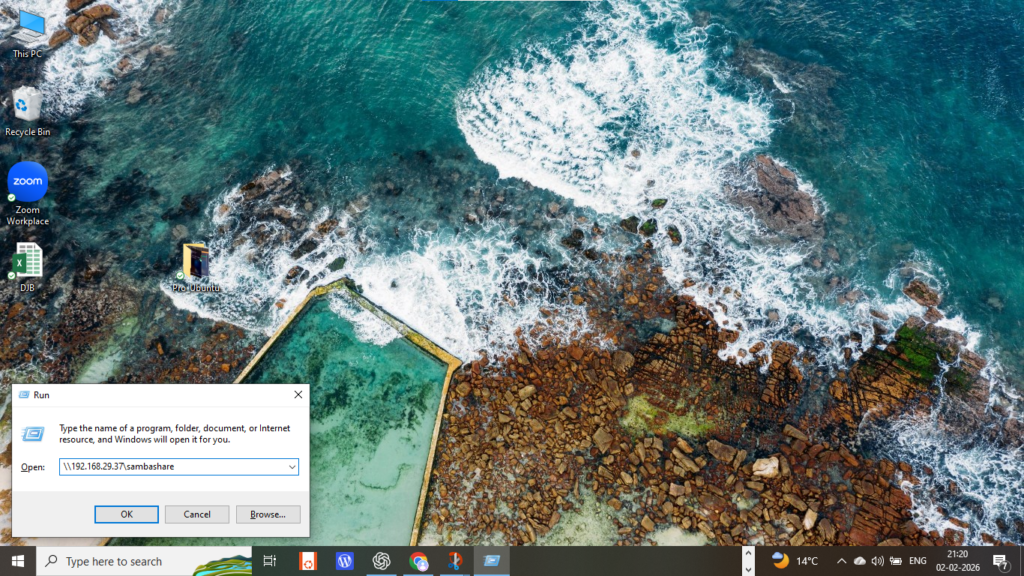Screen dimensions: 1024x576
Task: Select the DJB Excel file icon
Action: coord(27,266)
